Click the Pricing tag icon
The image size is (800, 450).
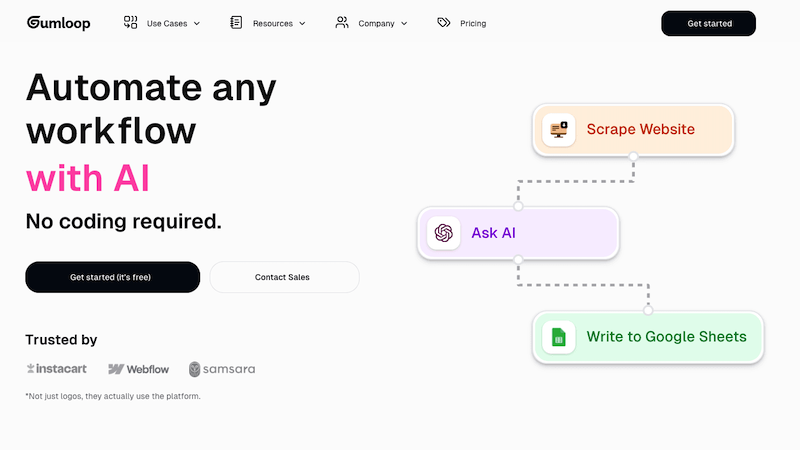click(x=444, y=22)
